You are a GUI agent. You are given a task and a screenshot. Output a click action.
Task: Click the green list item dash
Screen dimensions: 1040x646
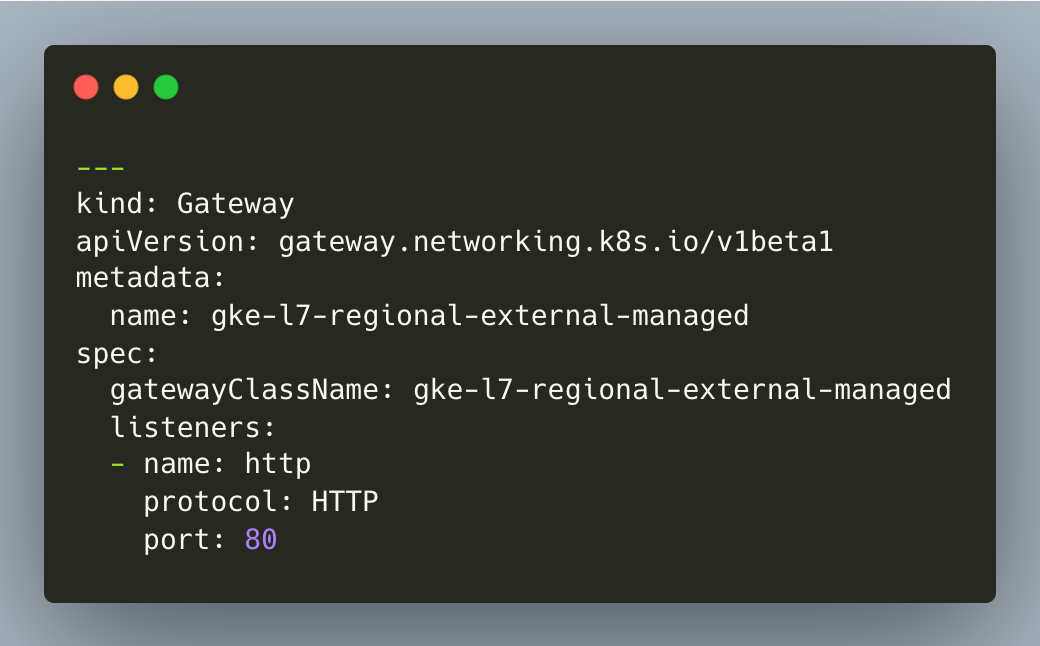117,464
